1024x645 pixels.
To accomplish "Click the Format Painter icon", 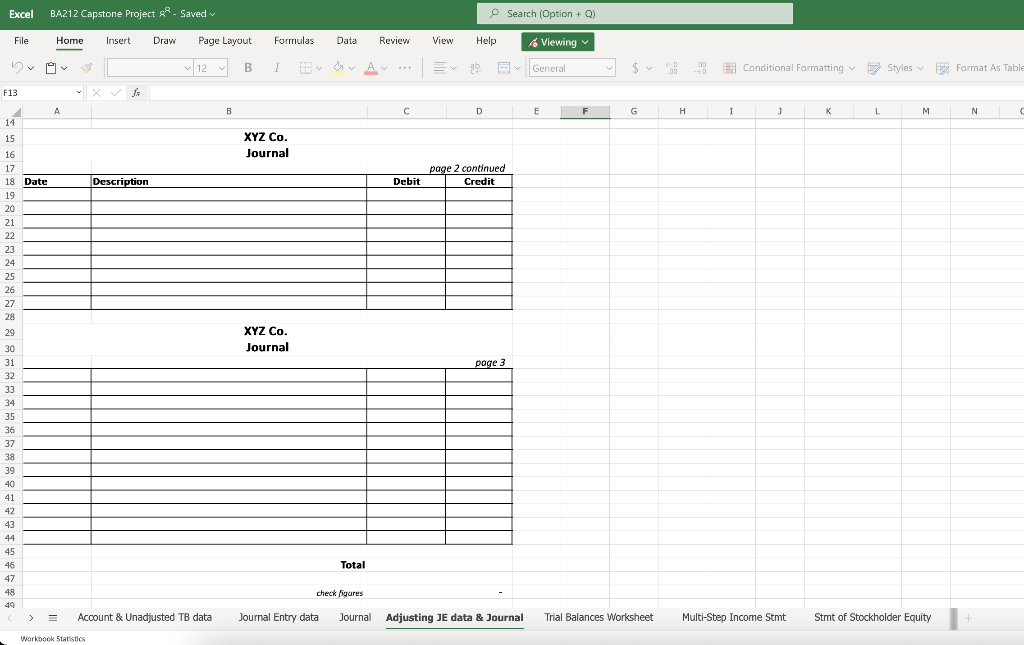I will pos(85,68).
